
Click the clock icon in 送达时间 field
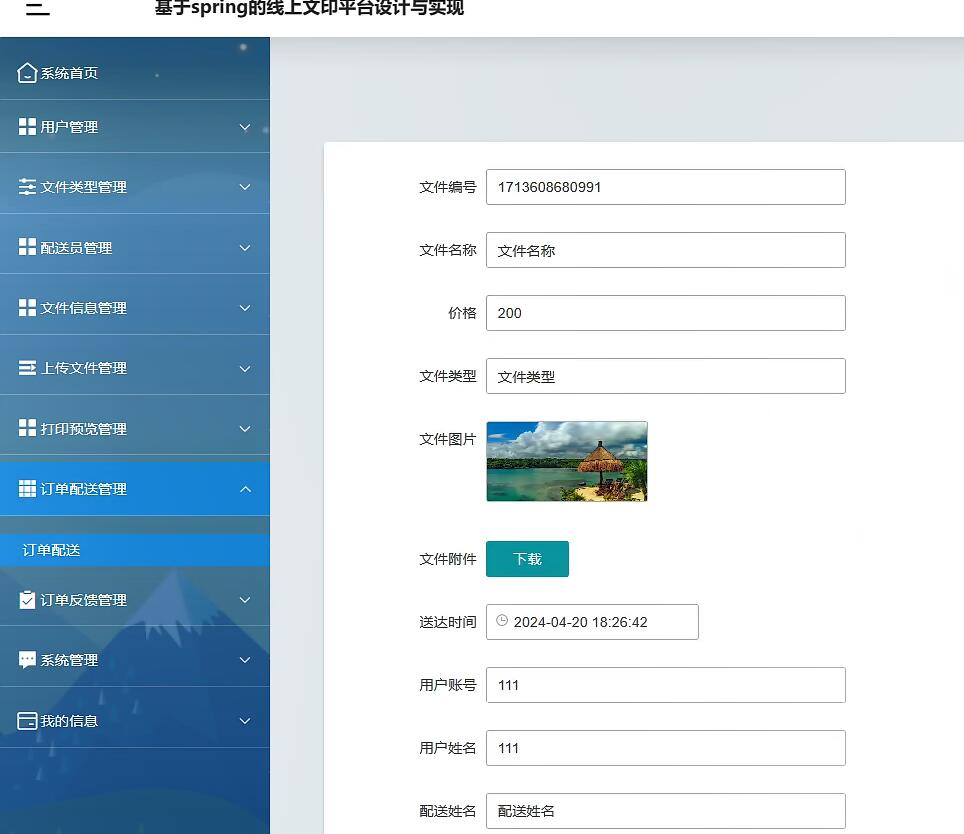click(501, 621)
